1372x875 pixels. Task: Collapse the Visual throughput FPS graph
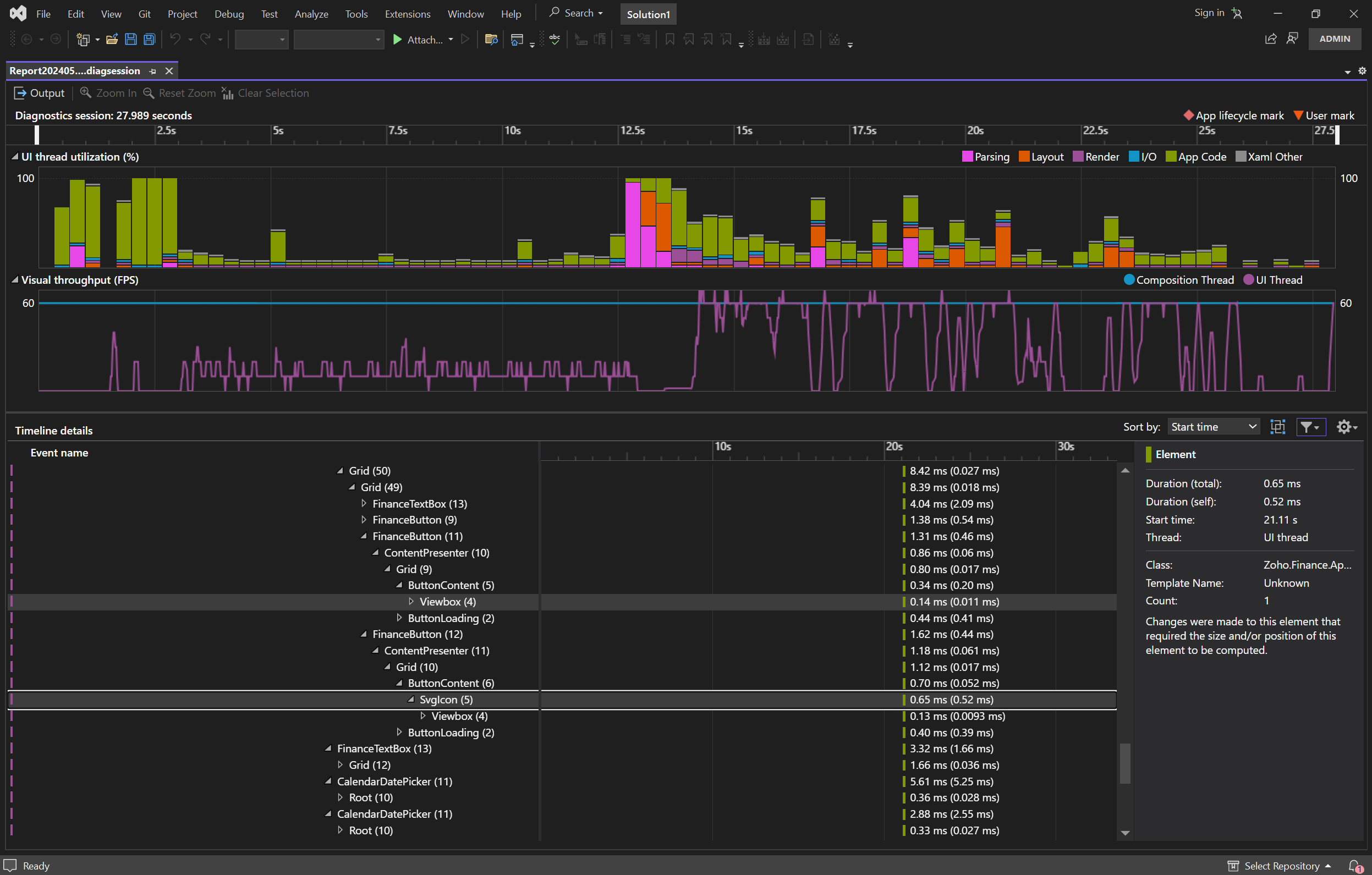pyautogui.click(x=15, y=280)
